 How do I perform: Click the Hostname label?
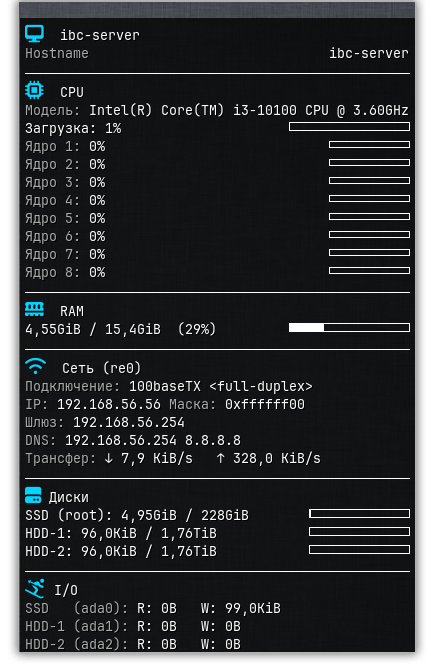[x=57, y=53]
